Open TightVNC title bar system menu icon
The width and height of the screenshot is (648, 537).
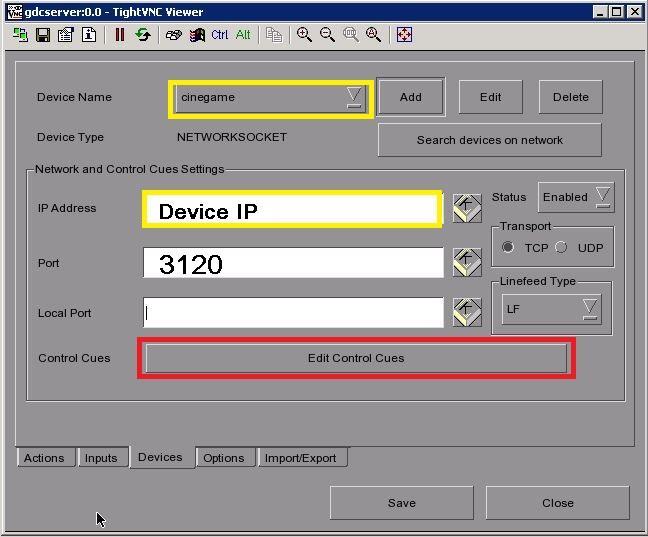point(14,12)
